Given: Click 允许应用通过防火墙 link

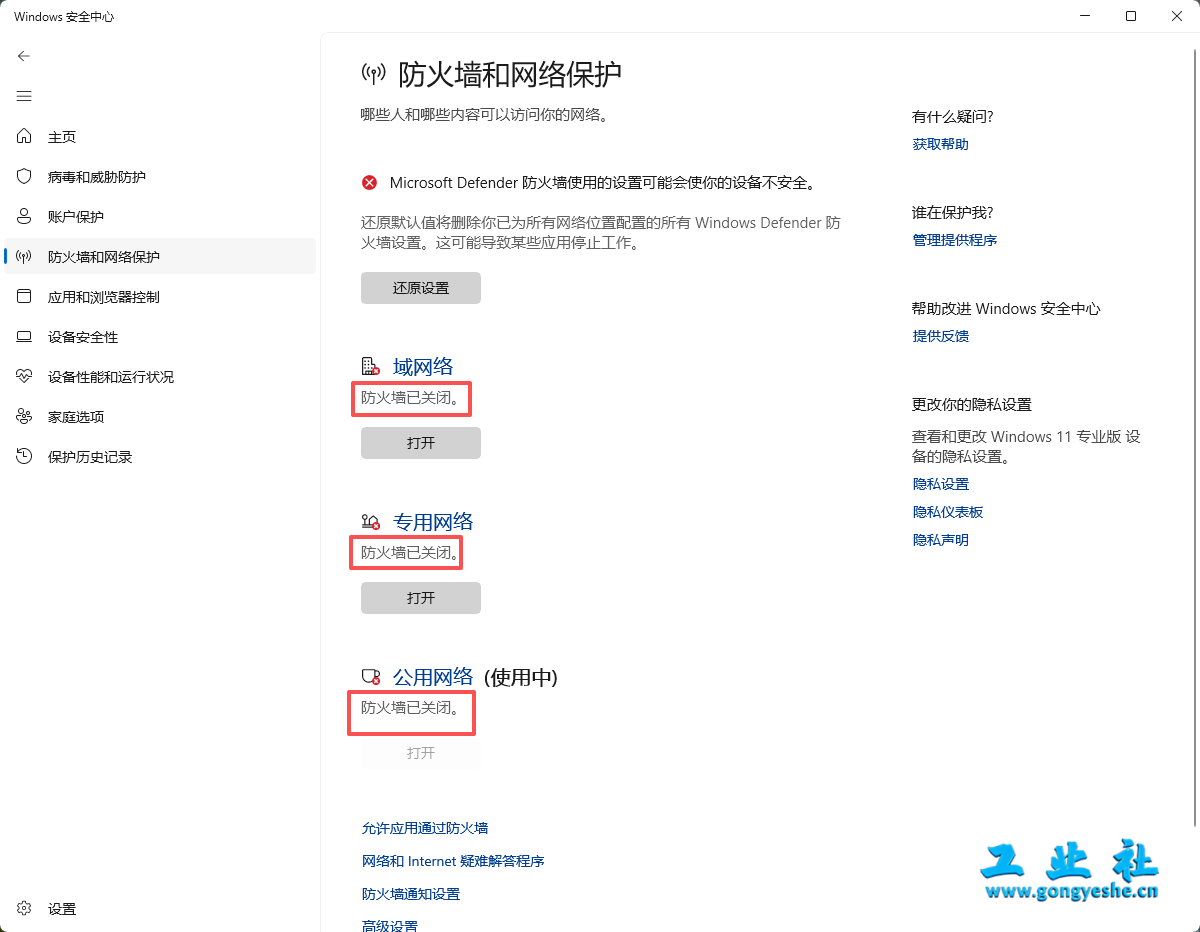Looking at the screenshot, I should click(x=425, y=828).
